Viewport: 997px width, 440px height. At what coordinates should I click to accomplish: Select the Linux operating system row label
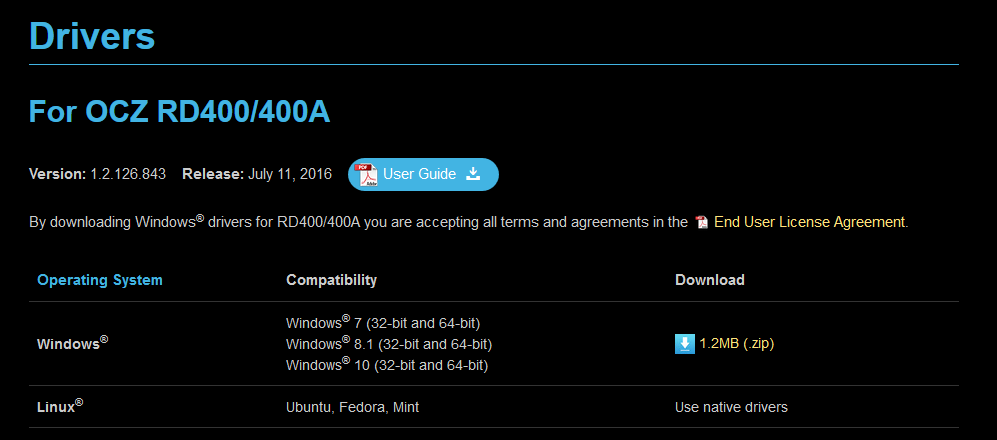click(x=60, y=407)
